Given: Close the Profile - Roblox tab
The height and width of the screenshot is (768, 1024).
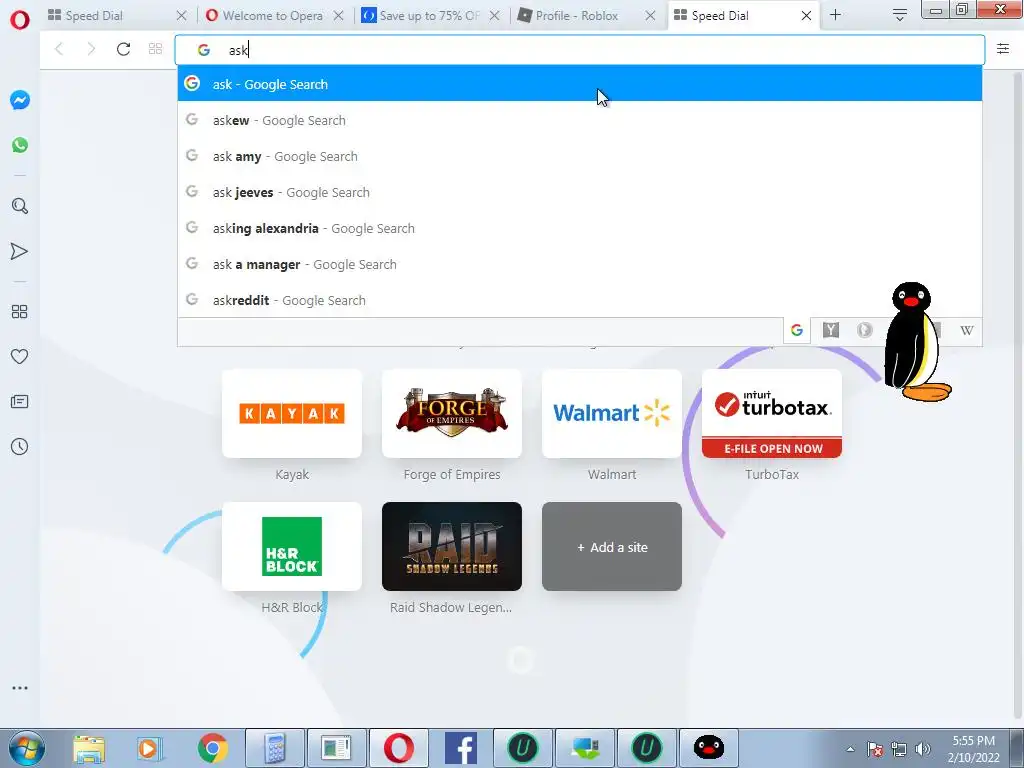Looking at the screenshot, I should pyautogui.click(x=650, y=16).
